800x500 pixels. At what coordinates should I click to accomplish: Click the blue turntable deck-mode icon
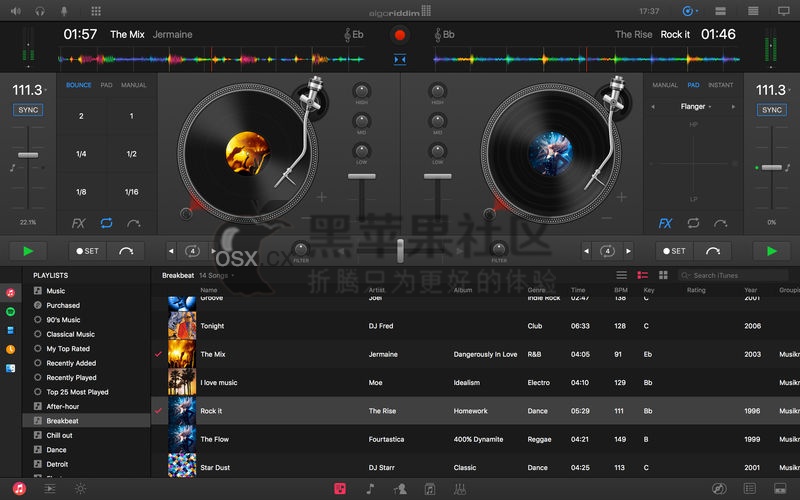[x=688, y=11]
